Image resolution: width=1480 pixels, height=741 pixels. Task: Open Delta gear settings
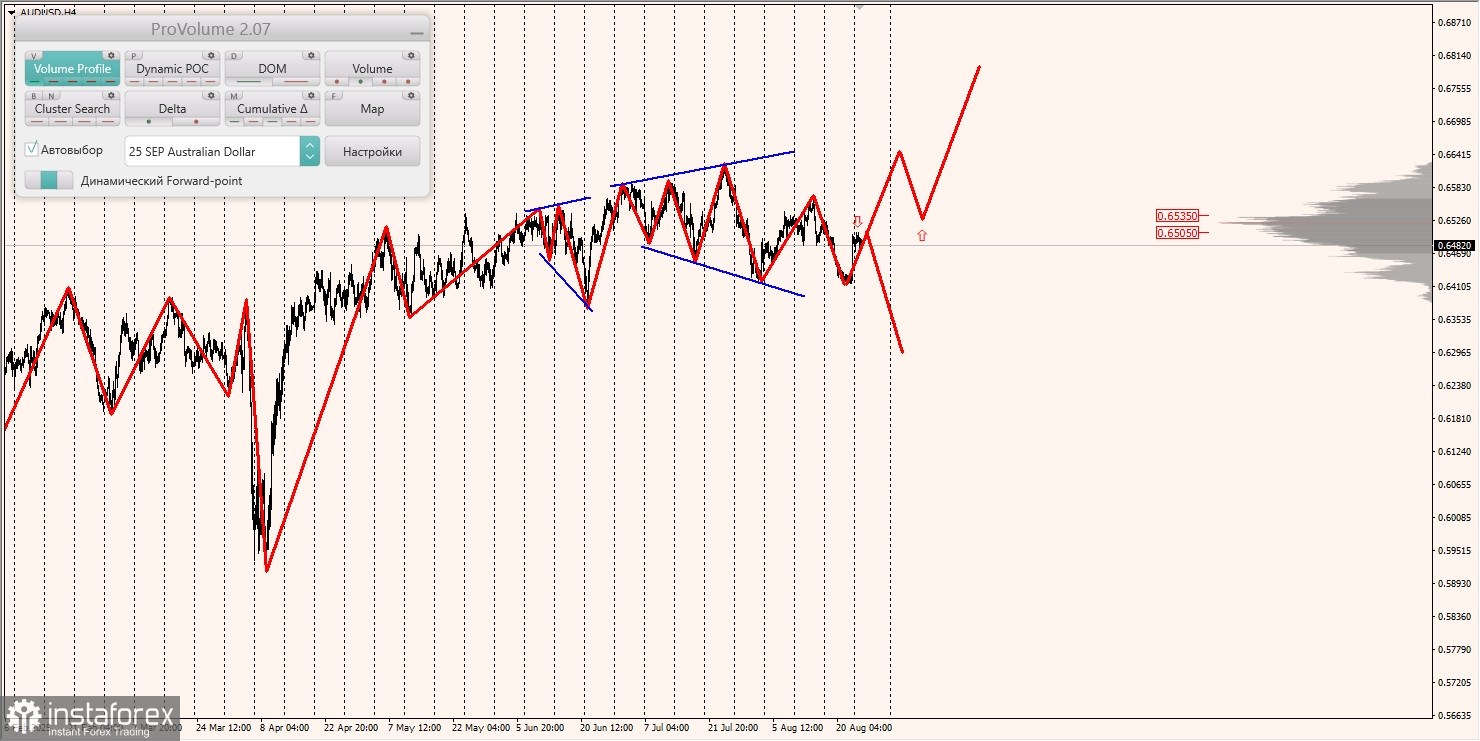[211, 95]
